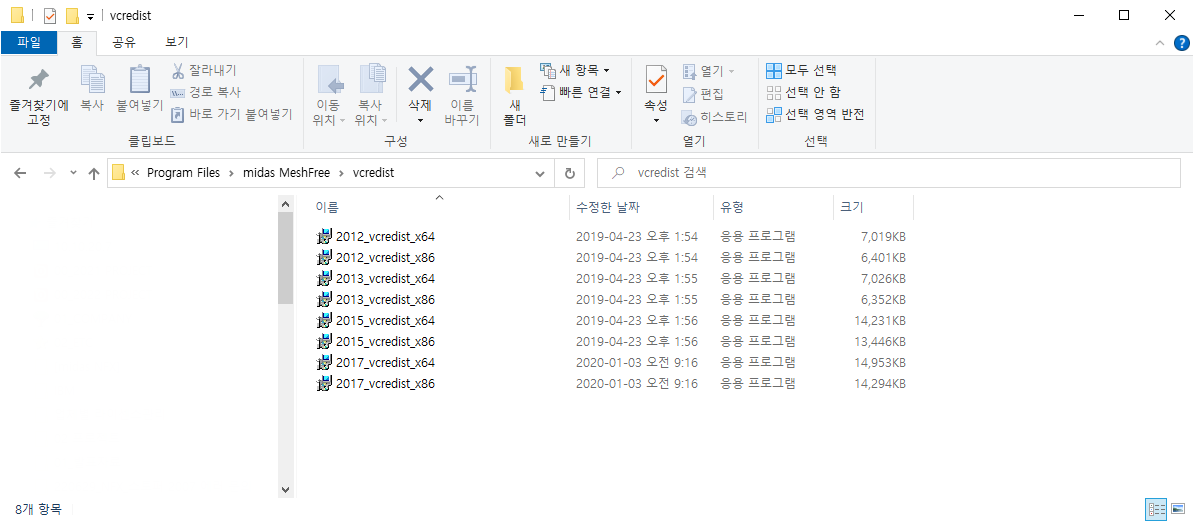Click the Paste (붙여넣기) ribbon icon
This screenshot has width=1194, height=522.
(139, 79)
